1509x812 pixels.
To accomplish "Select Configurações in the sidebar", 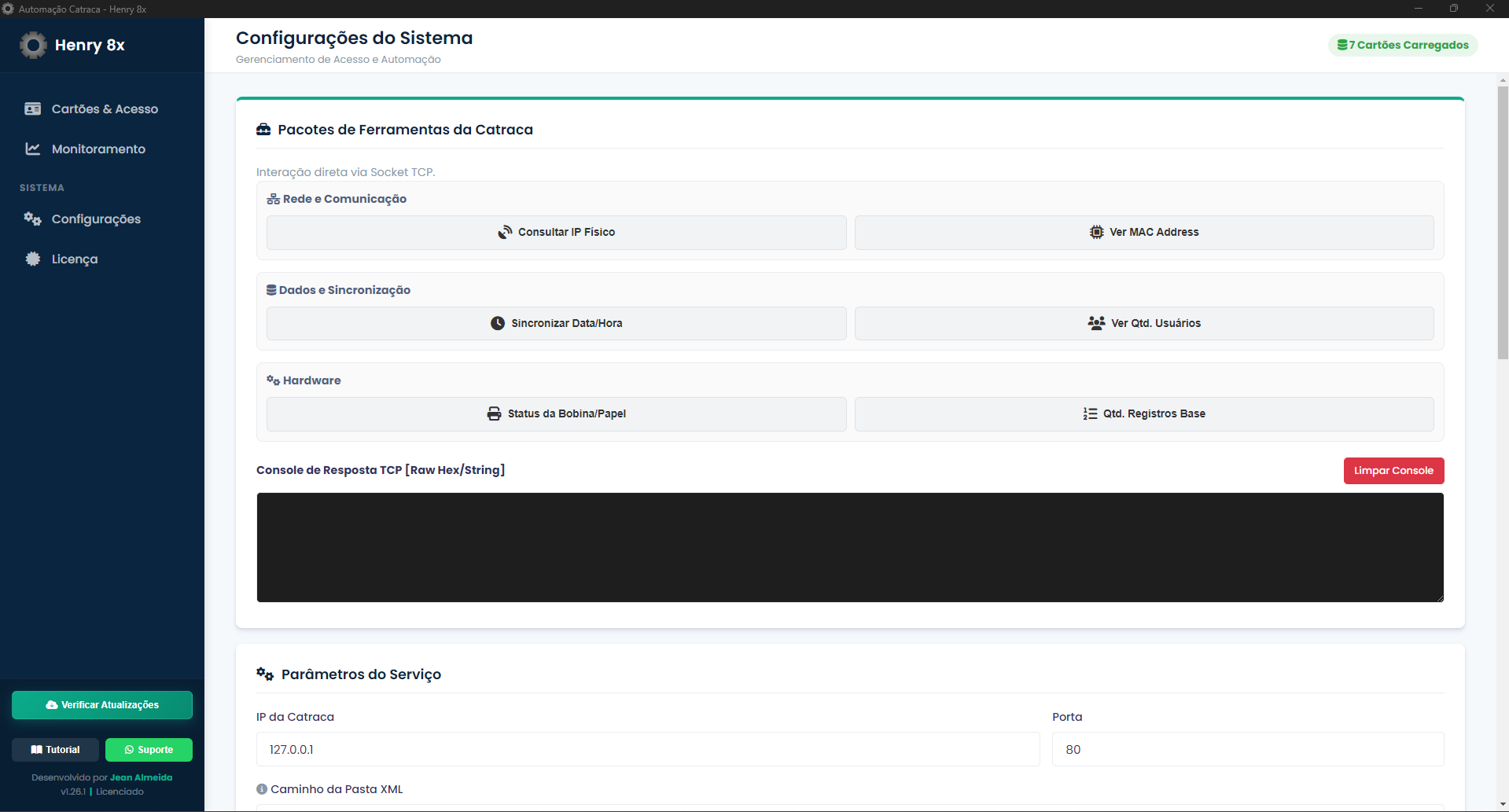I will click(x=102, y=219).
